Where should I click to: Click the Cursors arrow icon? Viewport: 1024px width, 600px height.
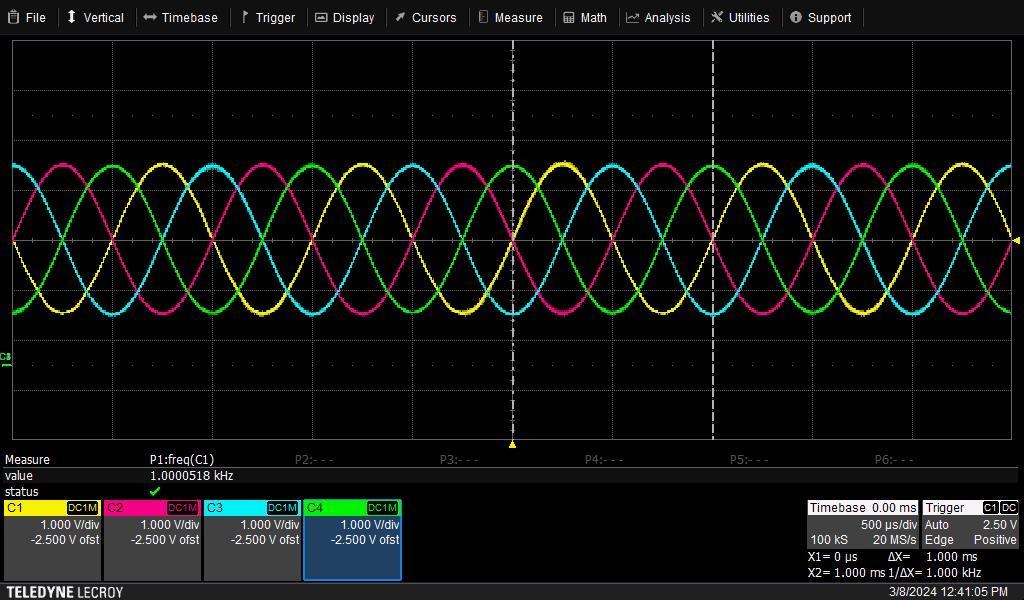coord(400,17)
